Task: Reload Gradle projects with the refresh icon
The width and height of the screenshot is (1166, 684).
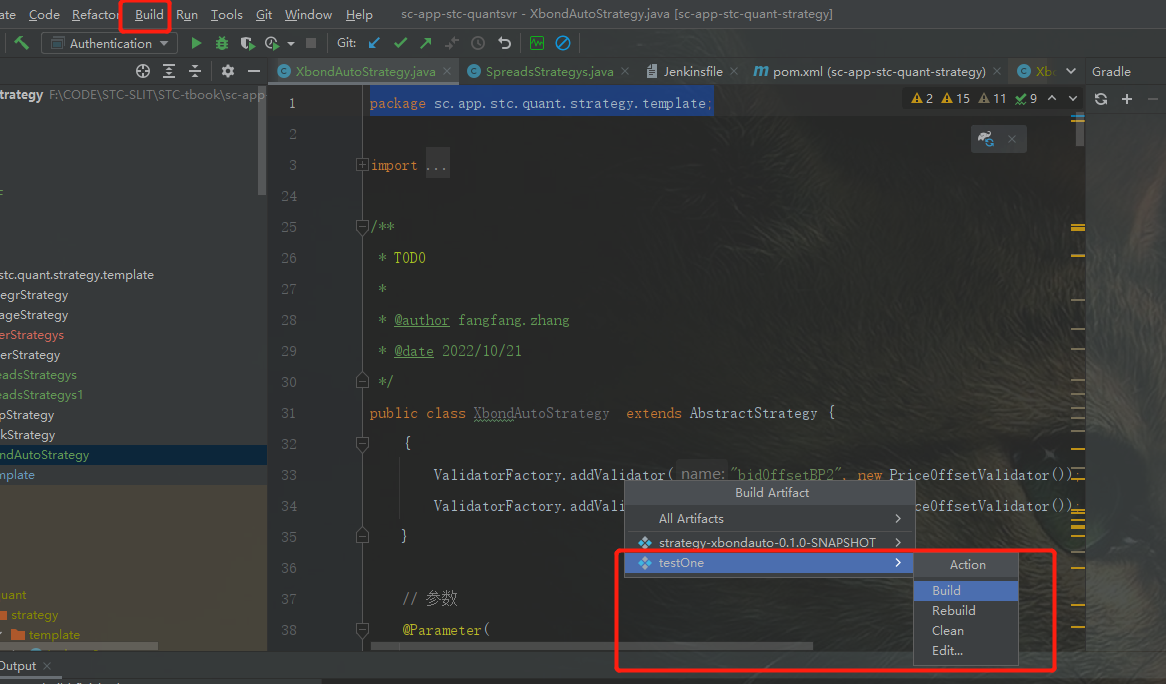Action: coord(1101,99)
